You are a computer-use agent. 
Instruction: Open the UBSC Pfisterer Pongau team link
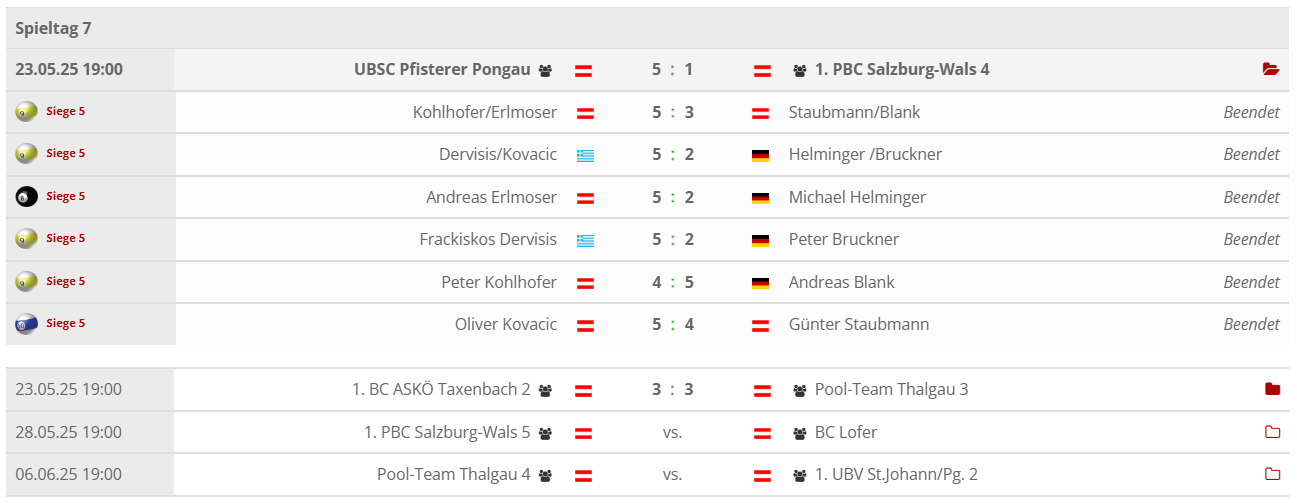click(442, 70)
